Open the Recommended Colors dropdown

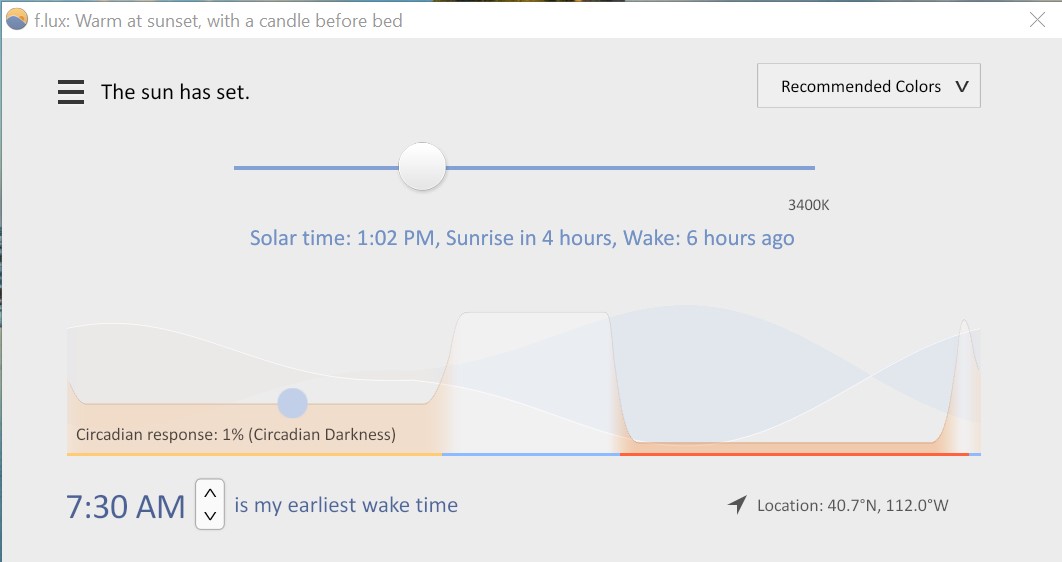tap(868, 86)
